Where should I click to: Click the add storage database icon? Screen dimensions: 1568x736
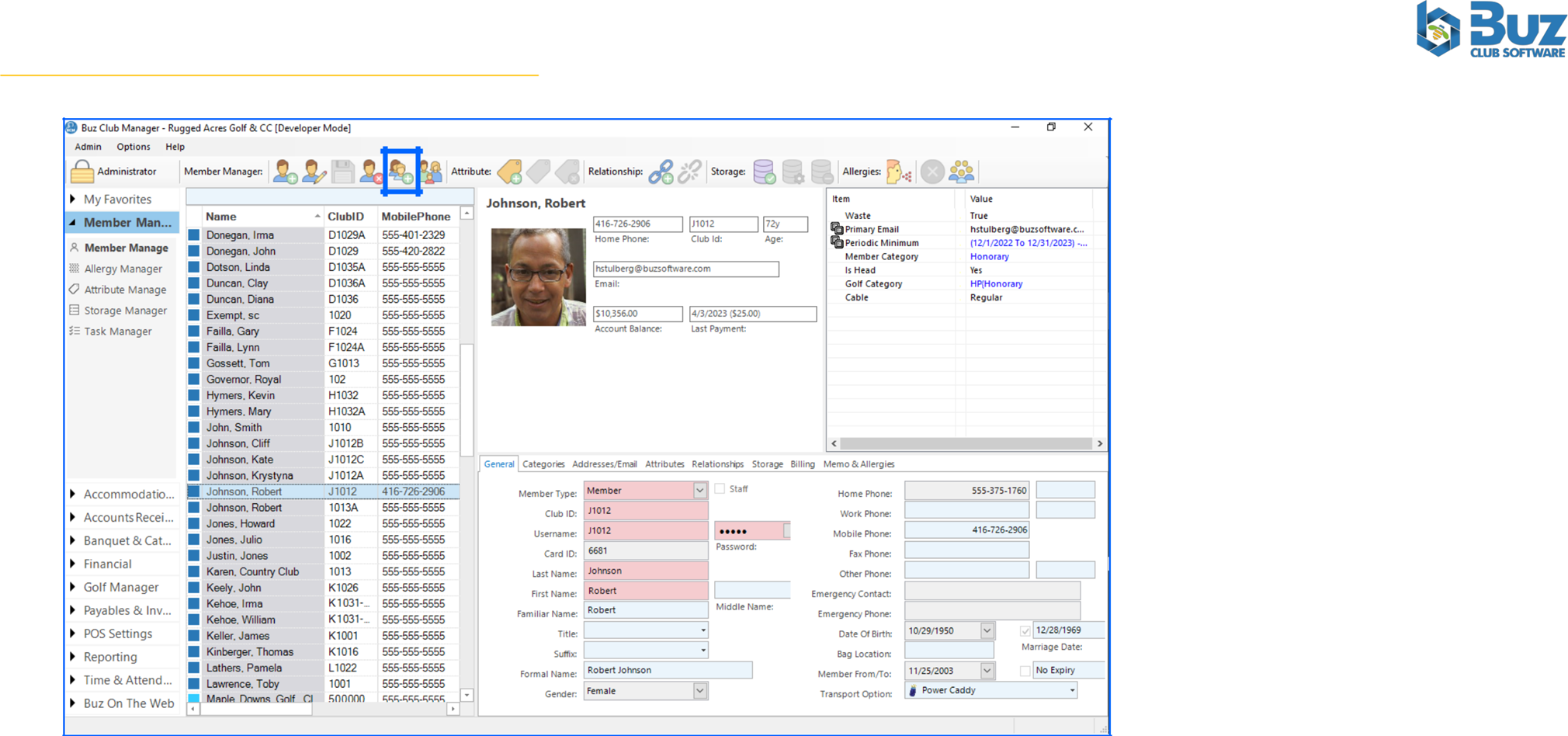coord(764,172)
